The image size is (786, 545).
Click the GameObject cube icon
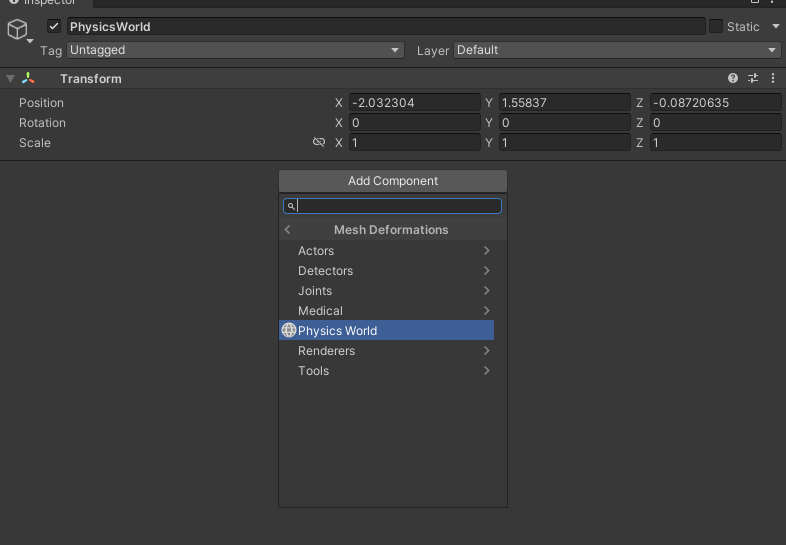click(17, 30)
